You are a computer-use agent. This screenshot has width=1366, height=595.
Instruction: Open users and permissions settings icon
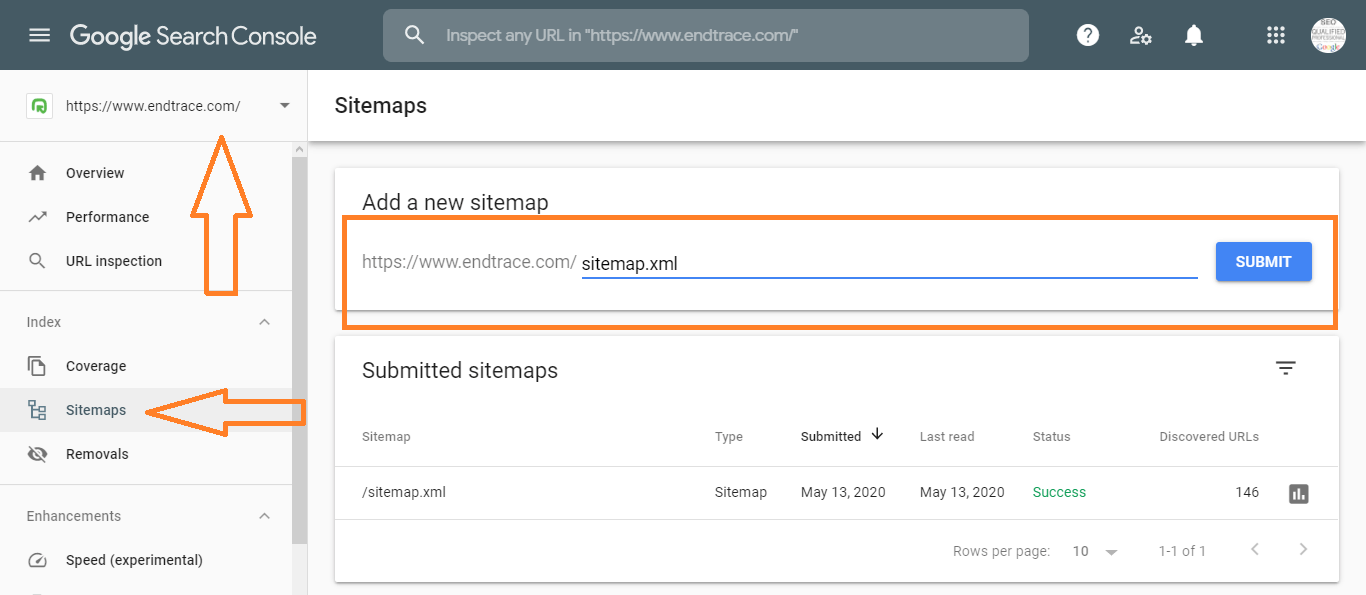(x=1141, y=36)
